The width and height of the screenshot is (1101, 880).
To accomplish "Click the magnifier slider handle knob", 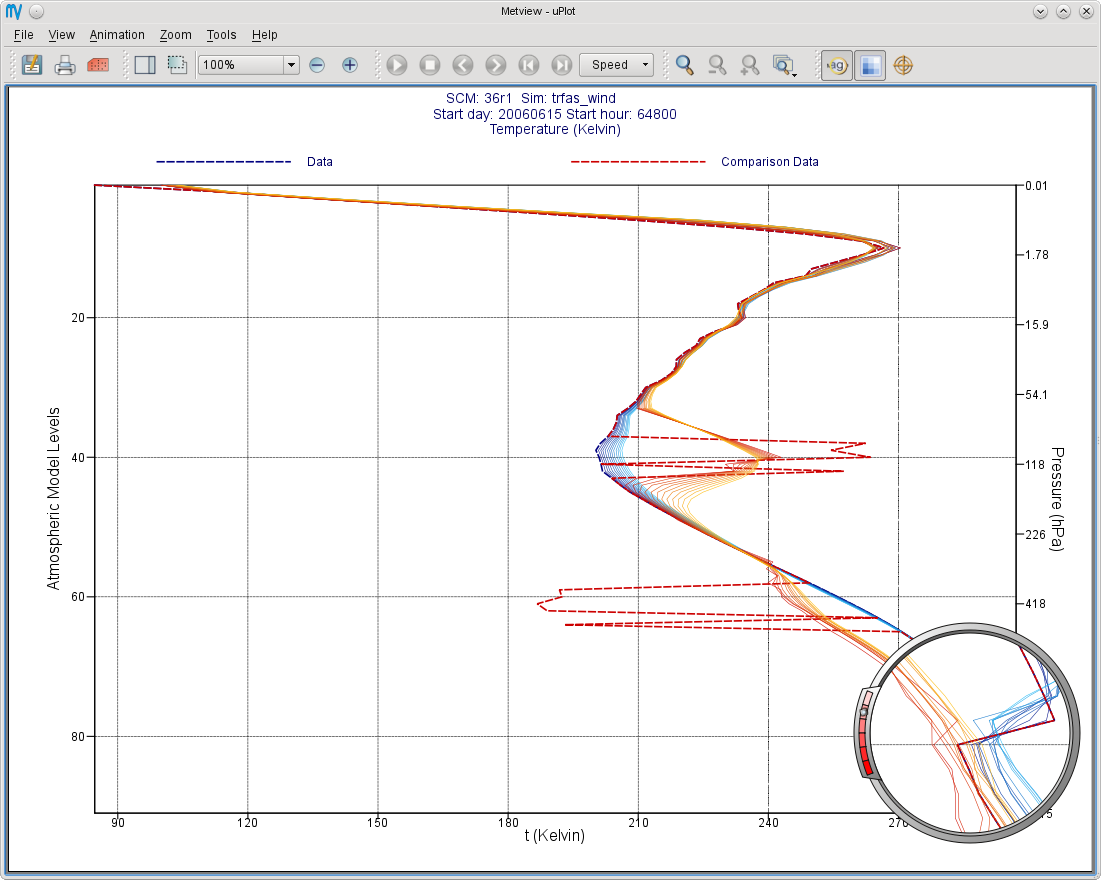I will [863, 712].
